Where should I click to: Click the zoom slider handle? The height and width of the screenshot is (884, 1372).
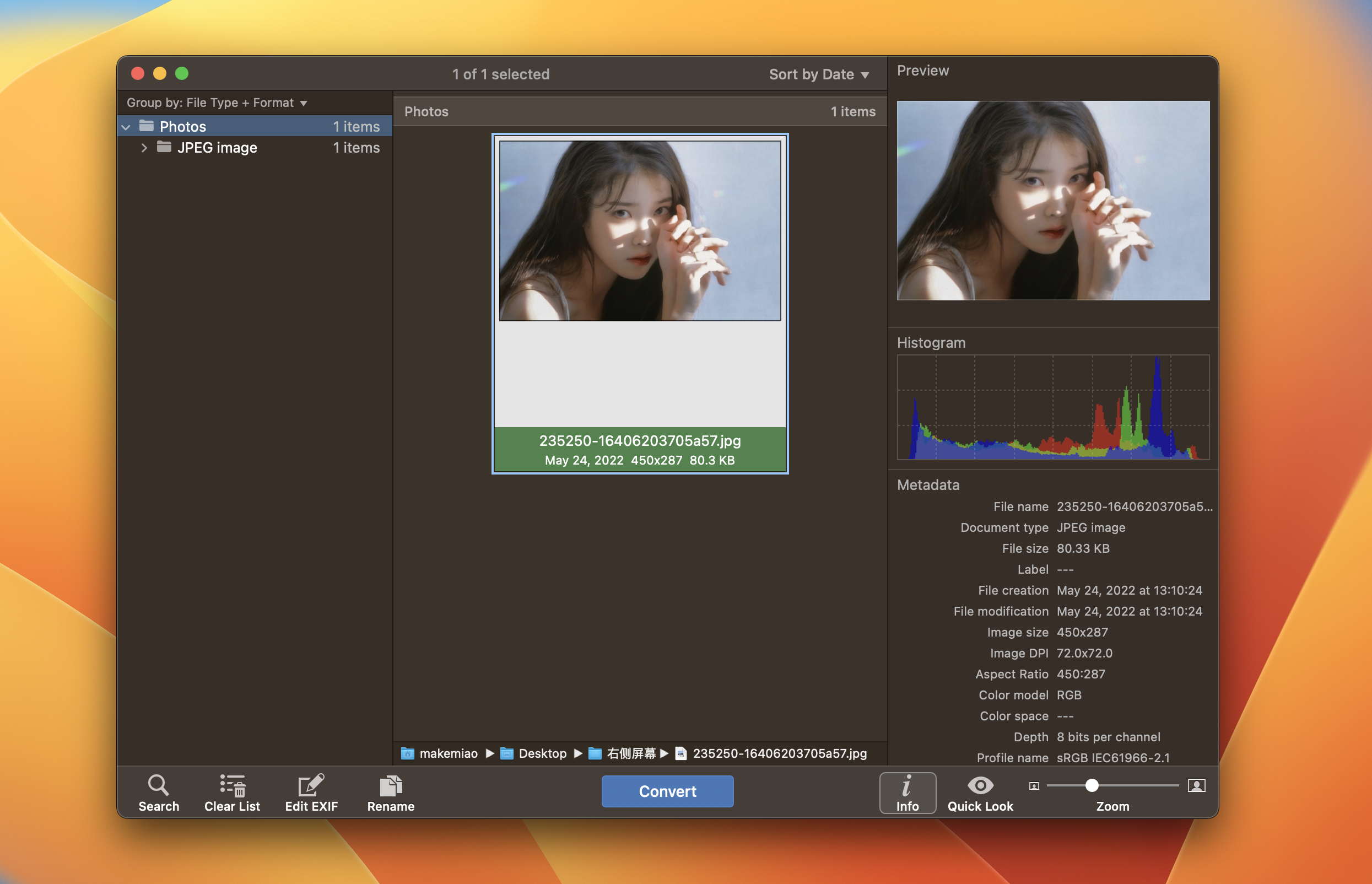[1092, 785]
